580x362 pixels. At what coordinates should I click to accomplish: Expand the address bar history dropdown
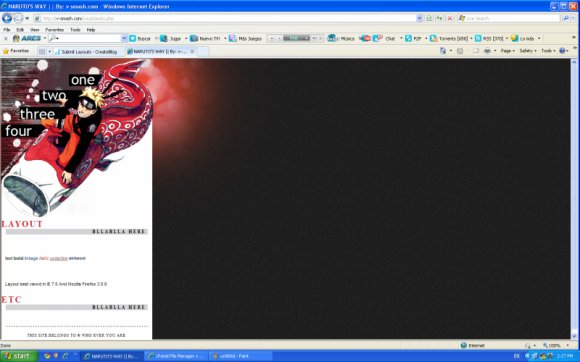click(x=419, y=18)
